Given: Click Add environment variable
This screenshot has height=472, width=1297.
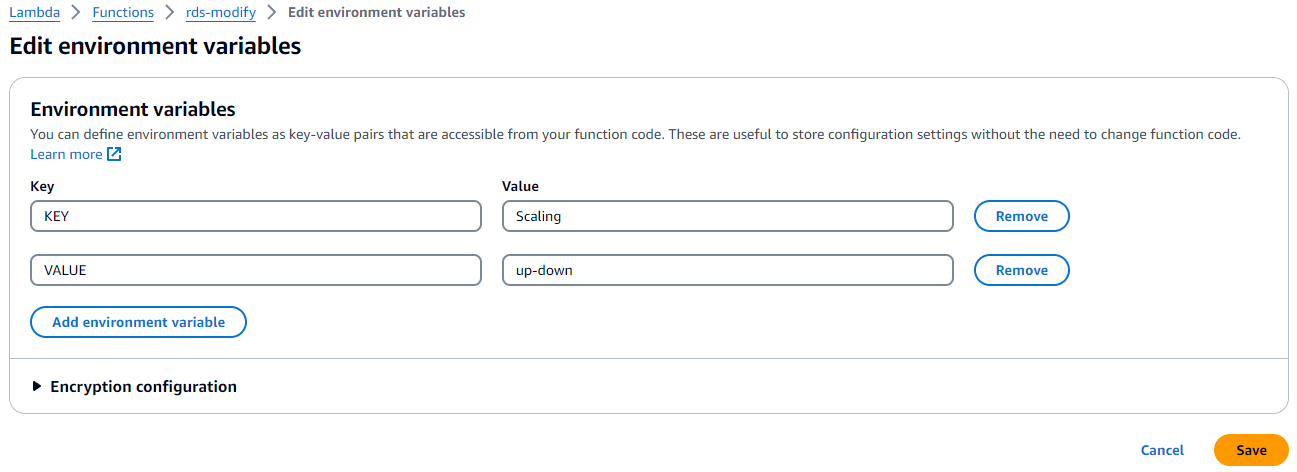Looking at the screenshot, I should click(138, 322).
